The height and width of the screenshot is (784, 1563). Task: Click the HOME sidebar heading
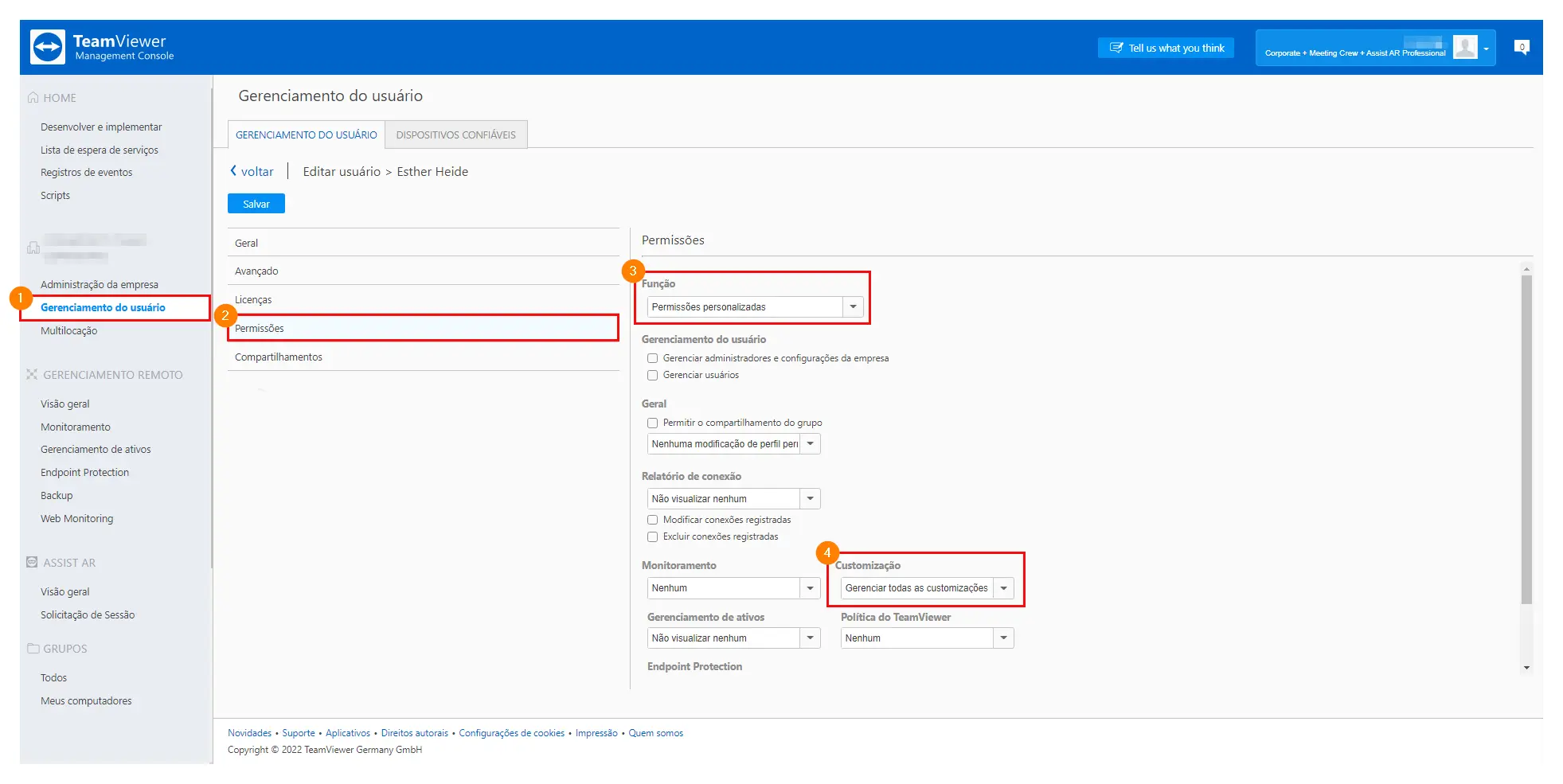pos(60,98)
